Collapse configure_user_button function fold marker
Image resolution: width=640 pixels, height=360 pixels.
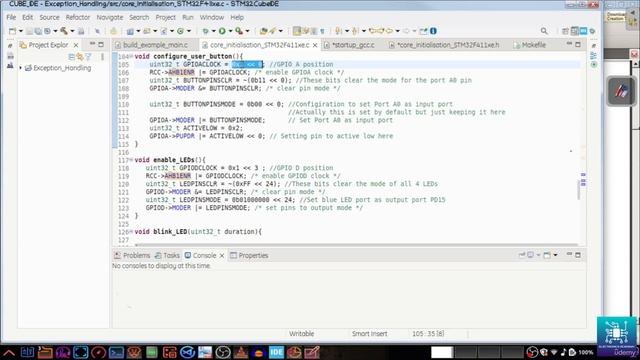coord(131,56)
